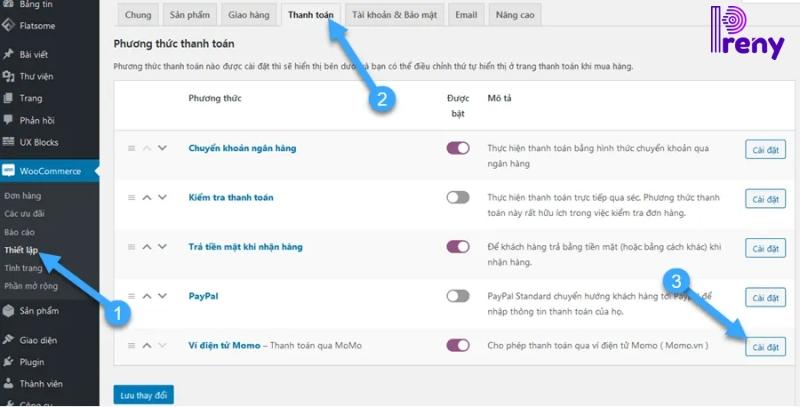The image size is (800, 407).
Task: Open Trả tiền mặt khi nhận hàng link
Action: pyautogui.click(x=245, y=247)
